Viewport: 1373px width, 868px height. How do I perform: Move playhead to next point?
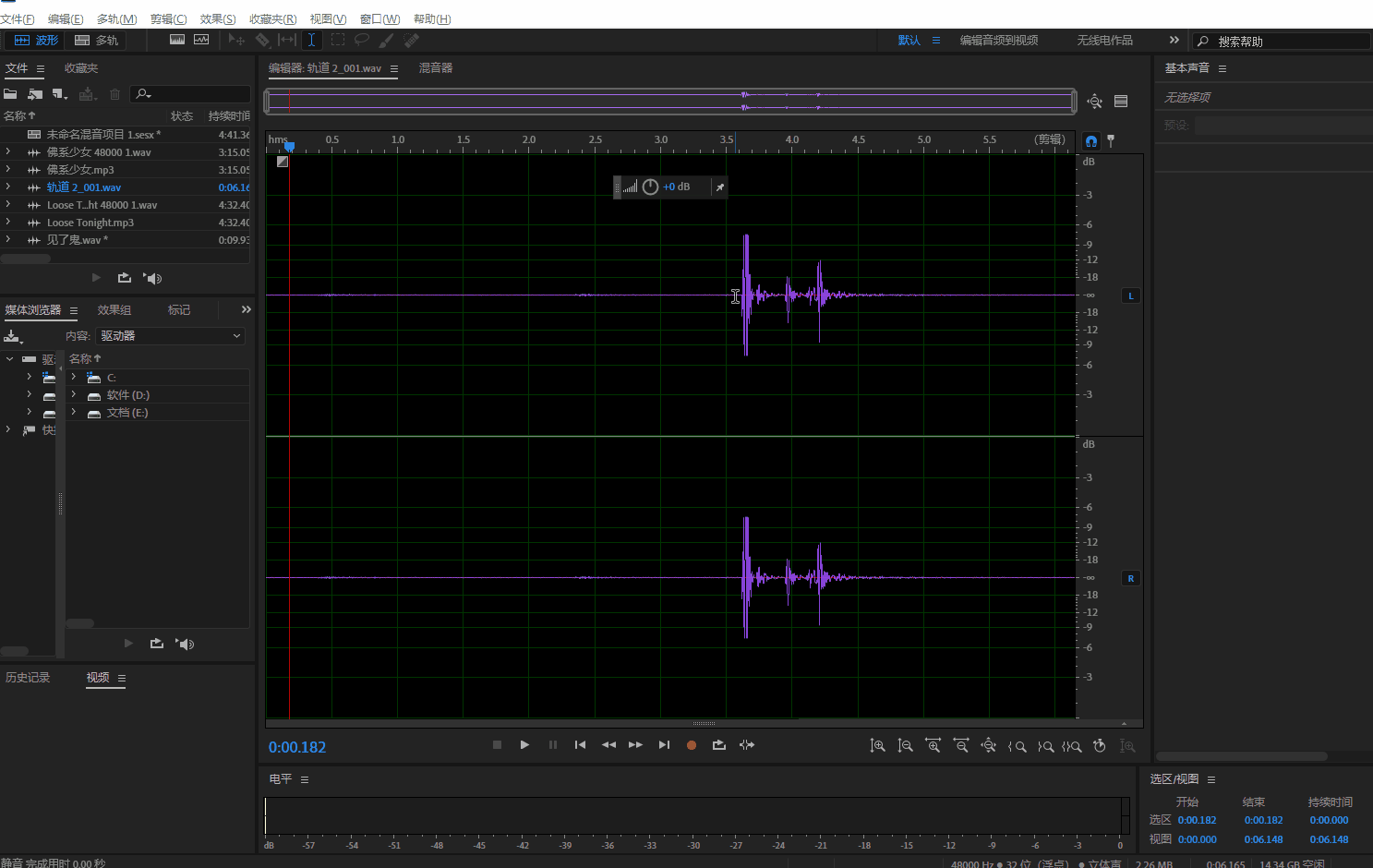664,744
